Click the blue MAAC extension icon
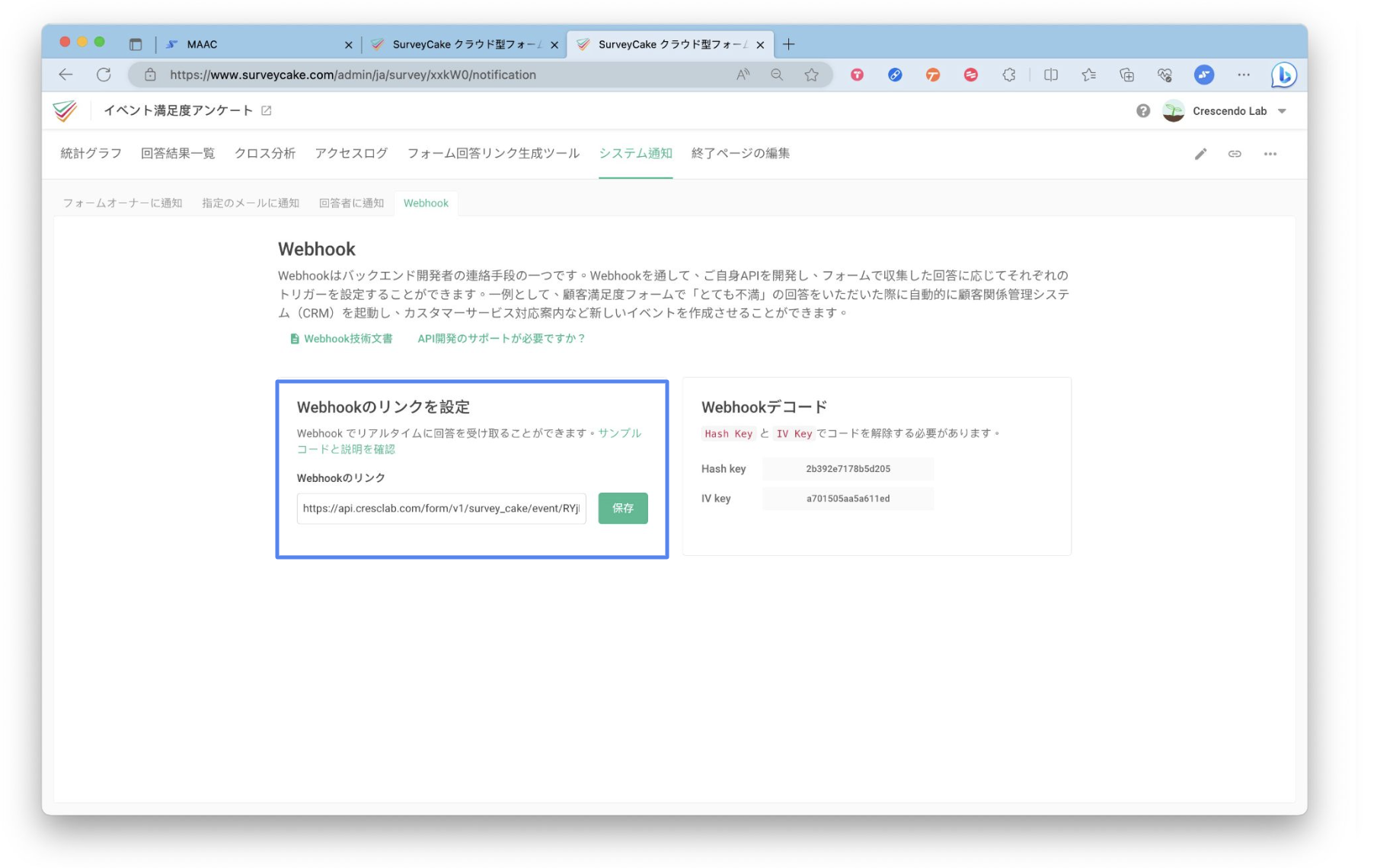1377x868 pixels. pyautogui.click(x=1204, y=75)
